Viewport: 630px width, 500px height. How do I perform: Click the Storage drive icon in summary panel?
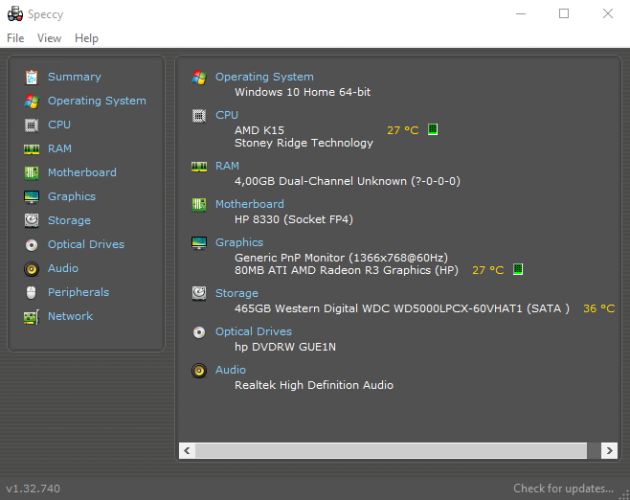pos(199,293)
